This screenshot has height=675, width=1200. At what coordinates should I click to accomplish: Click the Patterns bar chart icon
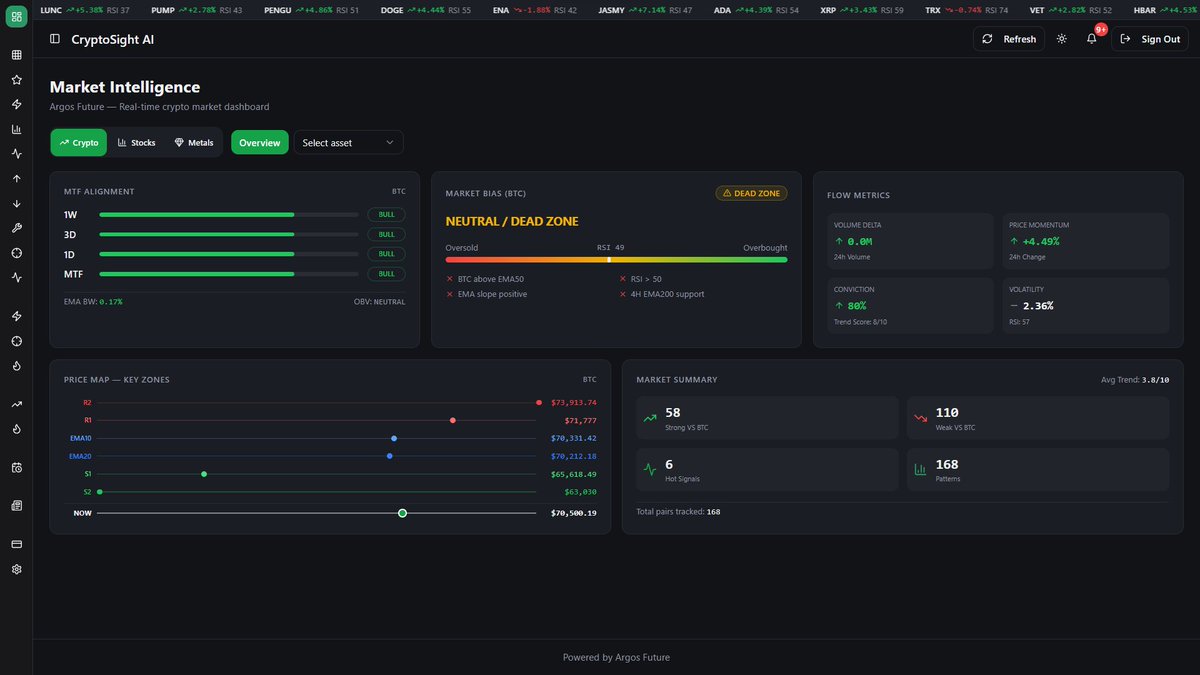pos(921,469)
